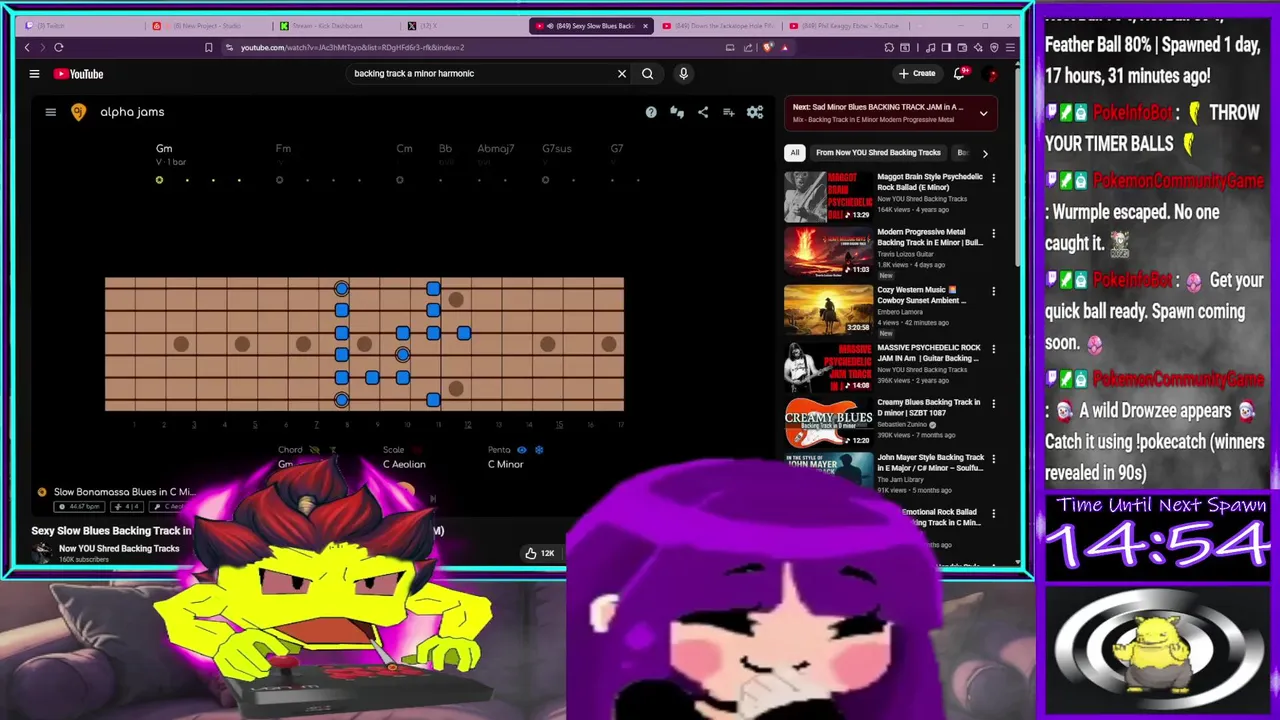Viewport: 1280px width, 720px height.
Task: Open alpha jams help question icon
Action: [651, 112]
